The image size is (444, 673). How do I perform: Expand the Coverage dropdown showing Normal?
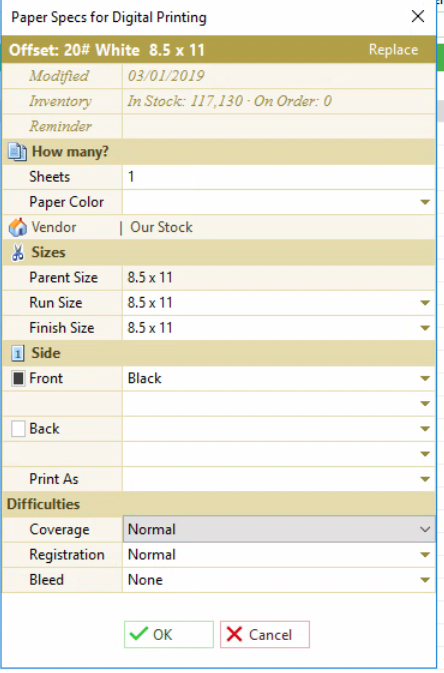pyautogui.click(x=279, y=529)
